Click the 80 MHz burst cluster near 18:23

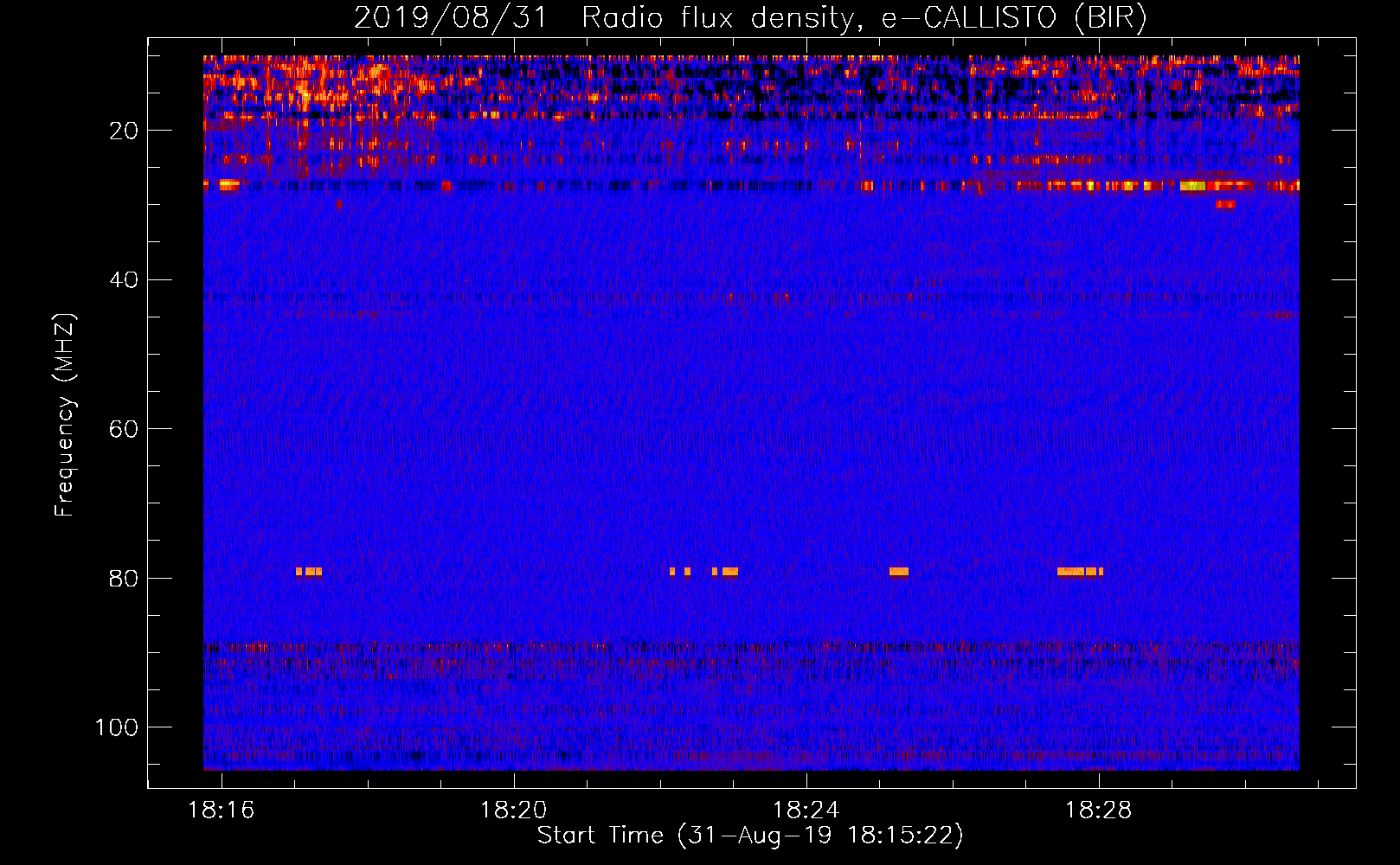[x=725, y=572]
